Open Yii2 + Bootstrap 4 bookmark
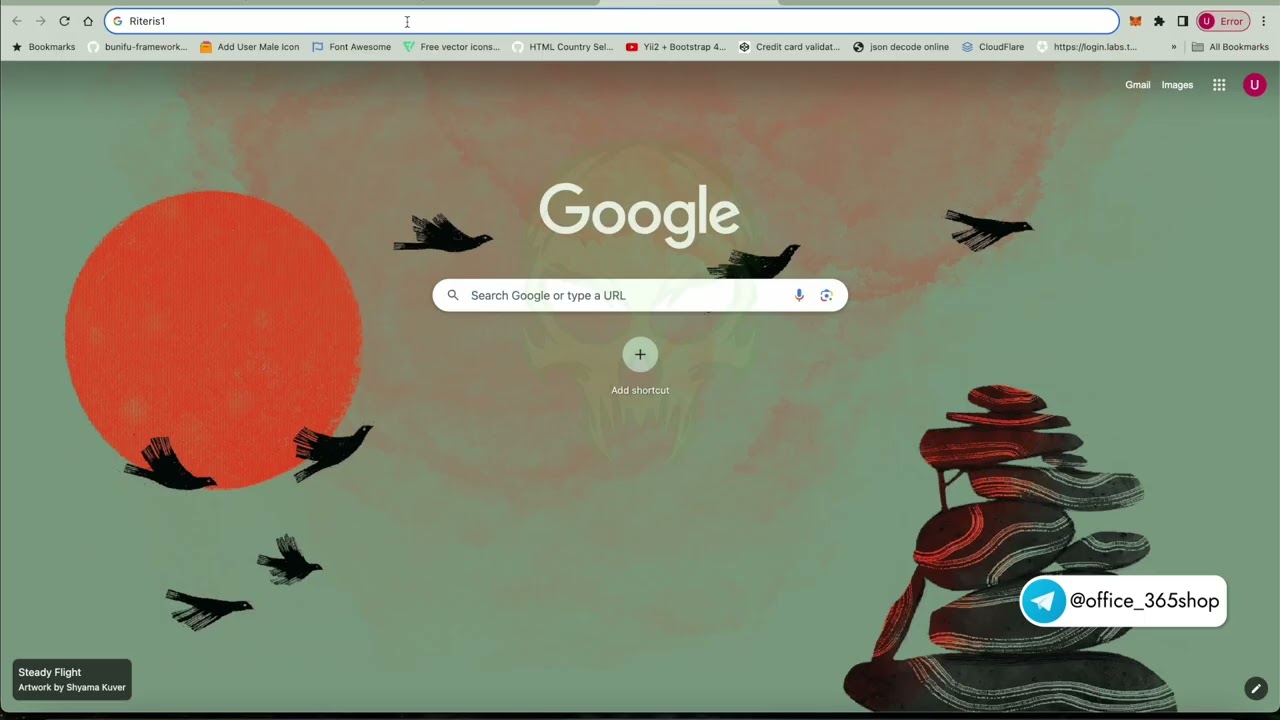The height and width of the screenshot is (720, 1280). (676, 47)
